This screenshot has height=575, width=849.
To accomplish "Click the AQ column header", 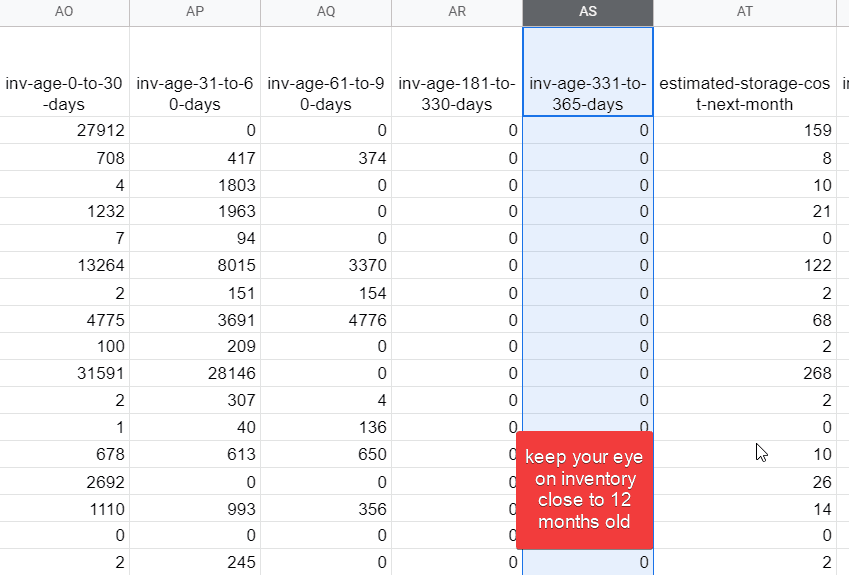I will click(326, 13).
